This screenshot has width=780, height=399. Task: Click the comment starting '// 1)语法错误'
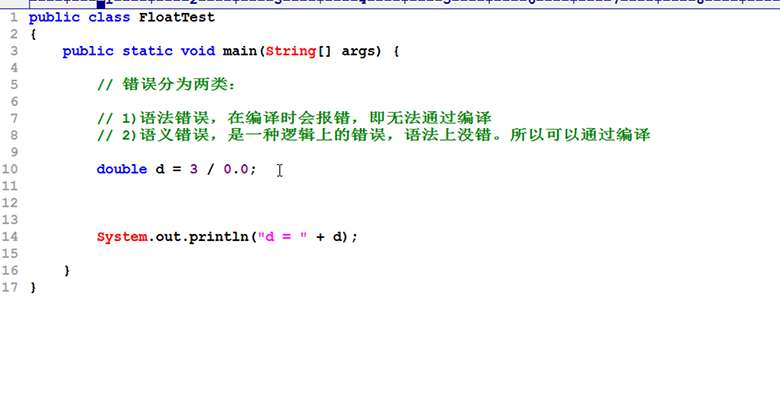(x=294, y=118)
